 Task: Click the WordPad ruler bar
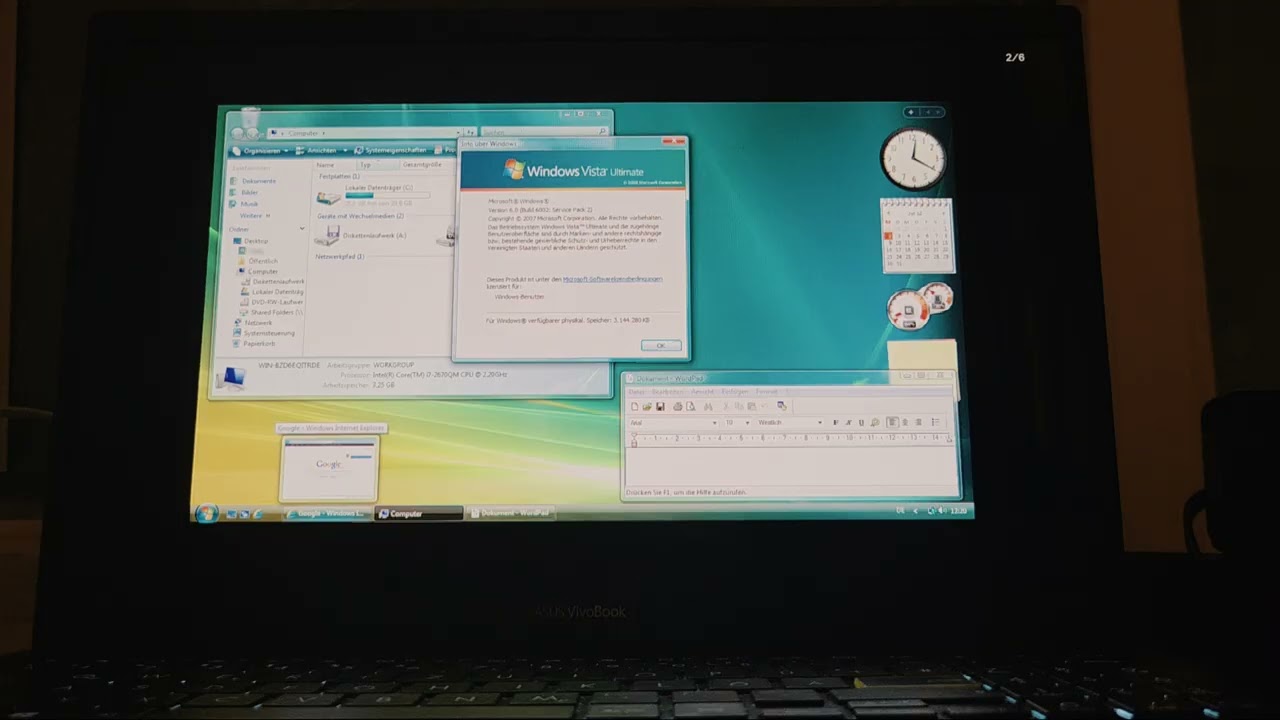pyautogui.click(x=790, y=438)
